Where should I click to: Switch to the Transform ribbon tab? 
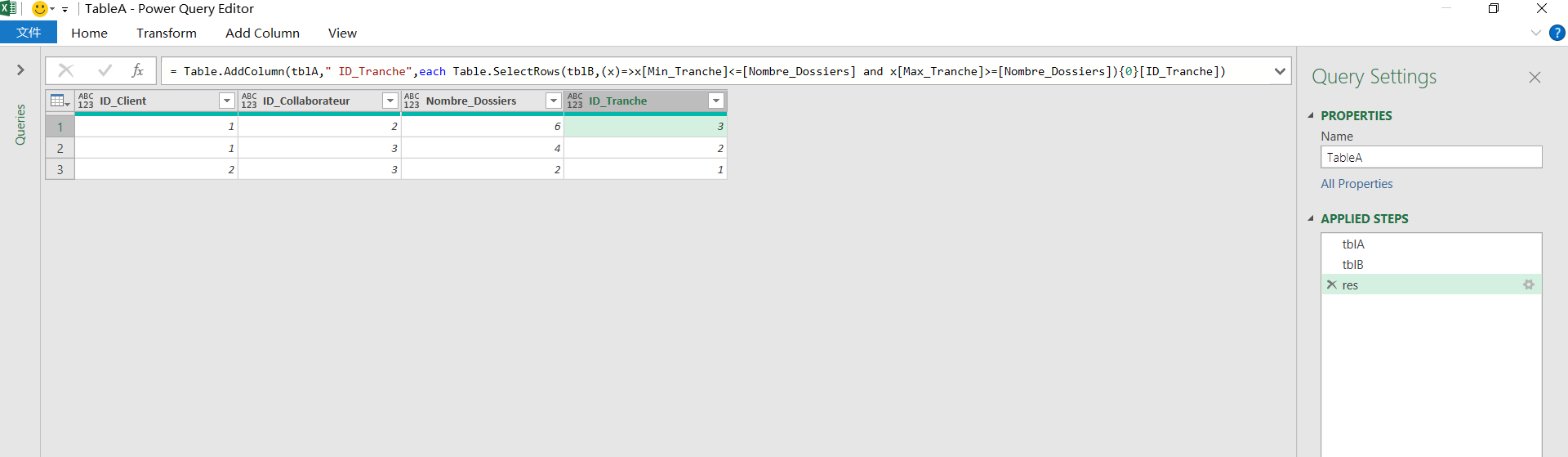167,33
